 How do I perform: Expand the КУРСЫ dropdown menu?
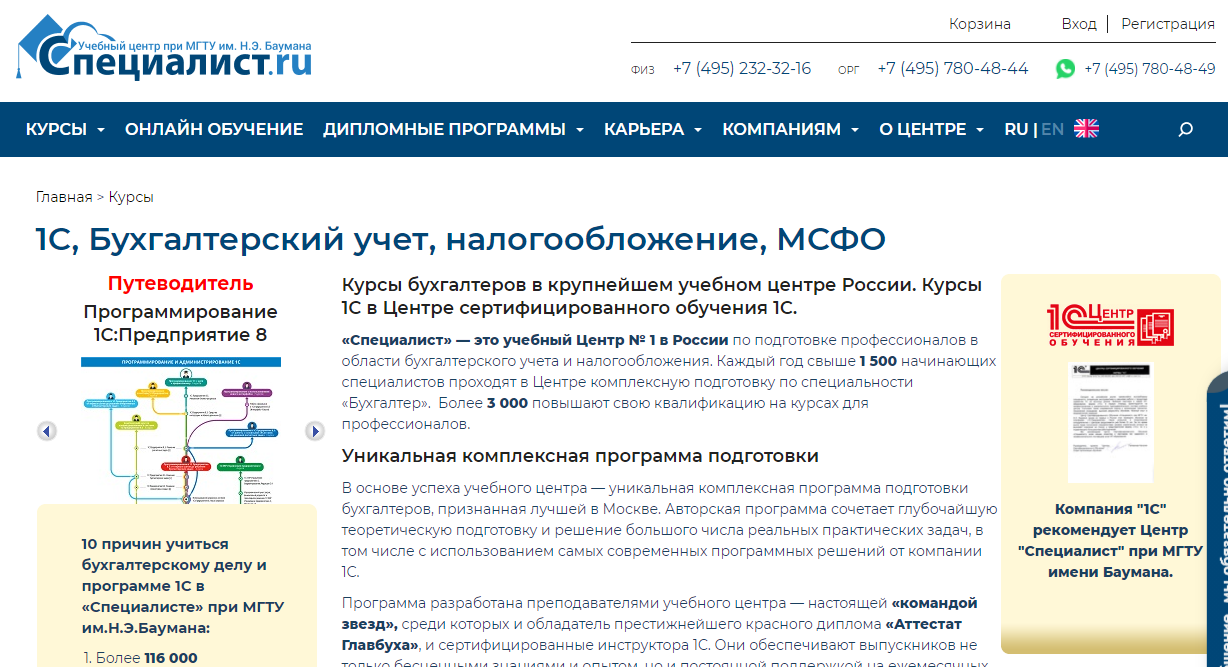65,129
